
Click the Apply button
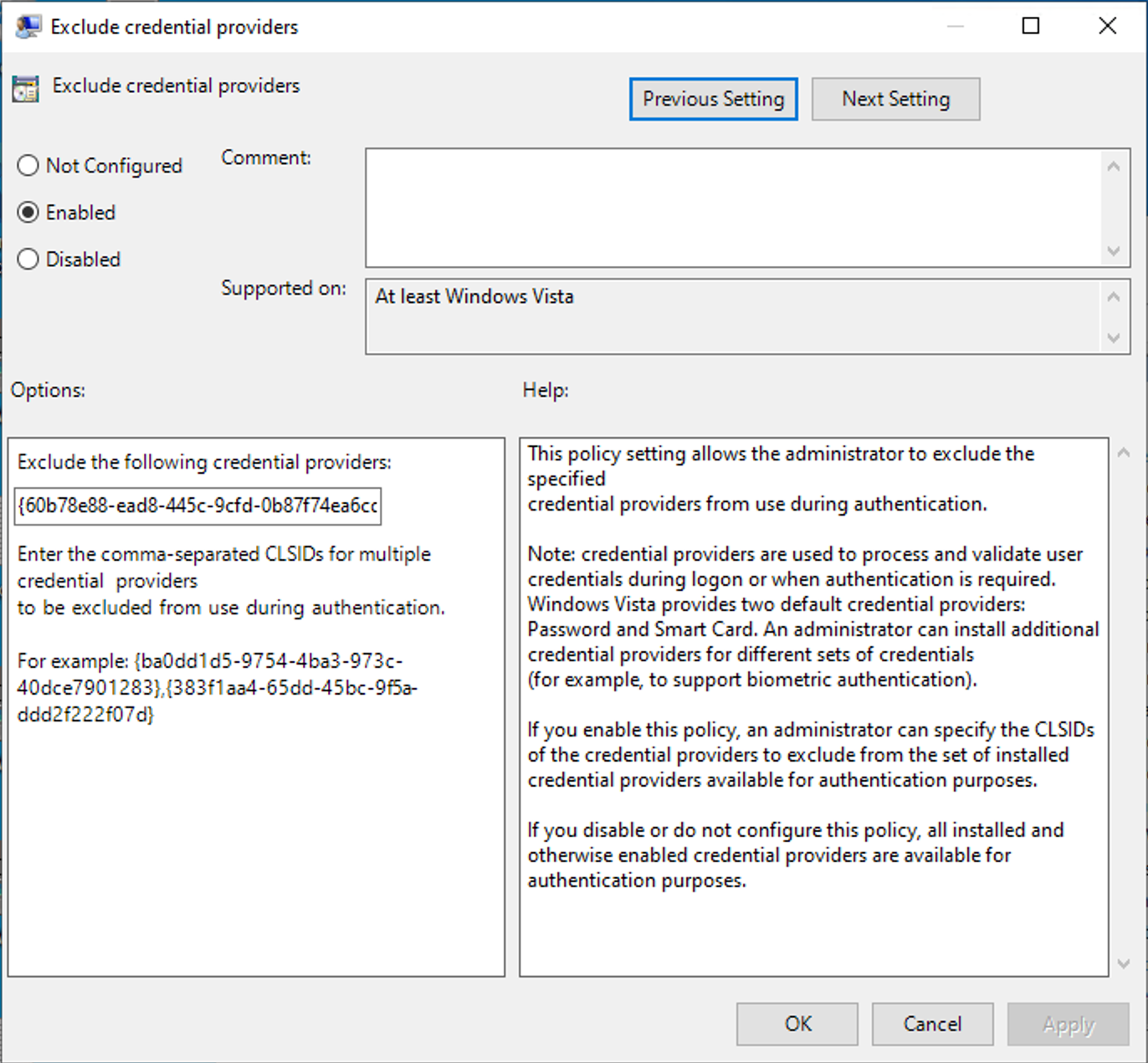point(1069,1024)
